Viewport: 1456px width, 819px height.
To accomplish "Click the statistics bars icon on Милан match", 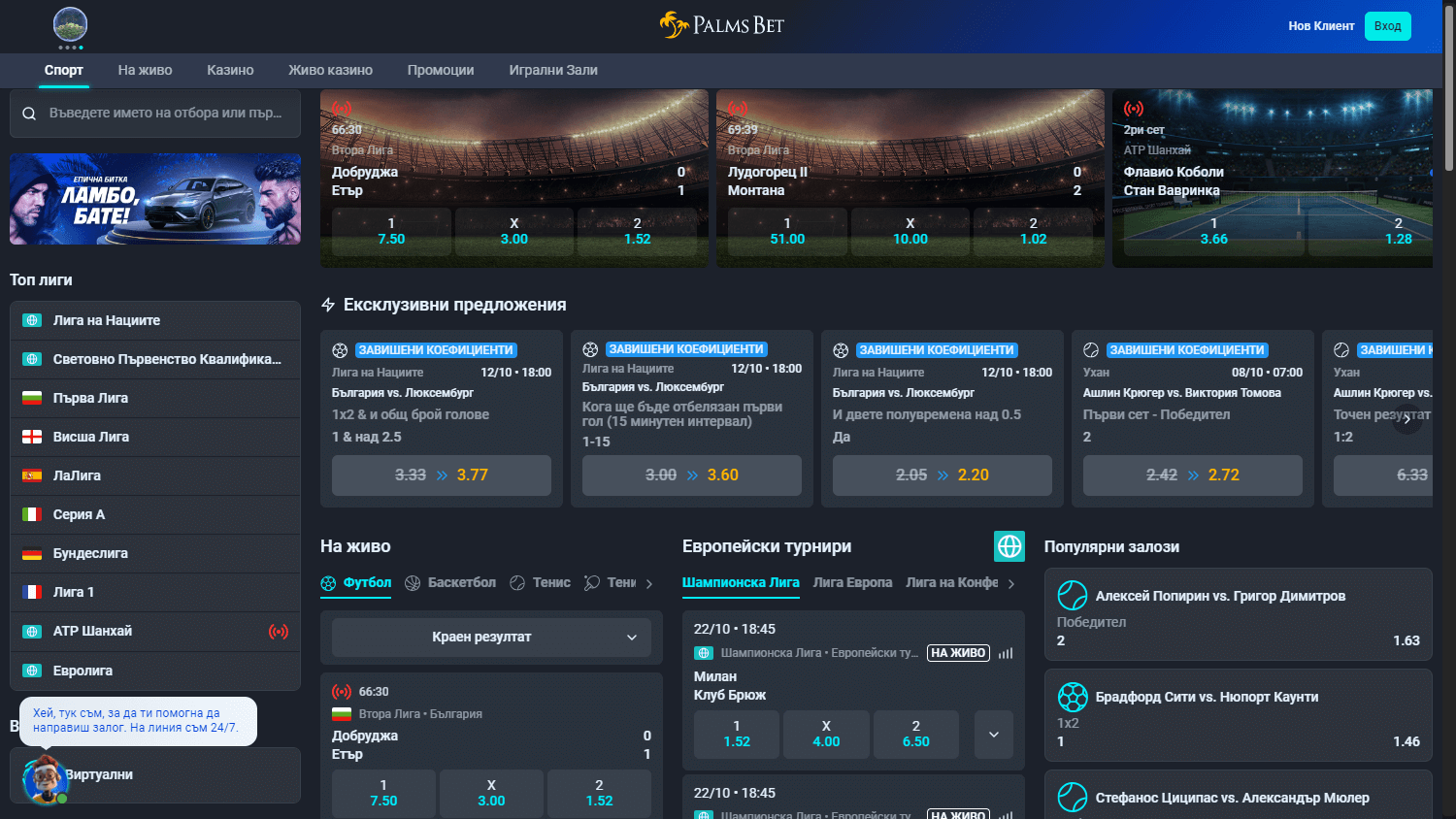I will pos(1006,653).
